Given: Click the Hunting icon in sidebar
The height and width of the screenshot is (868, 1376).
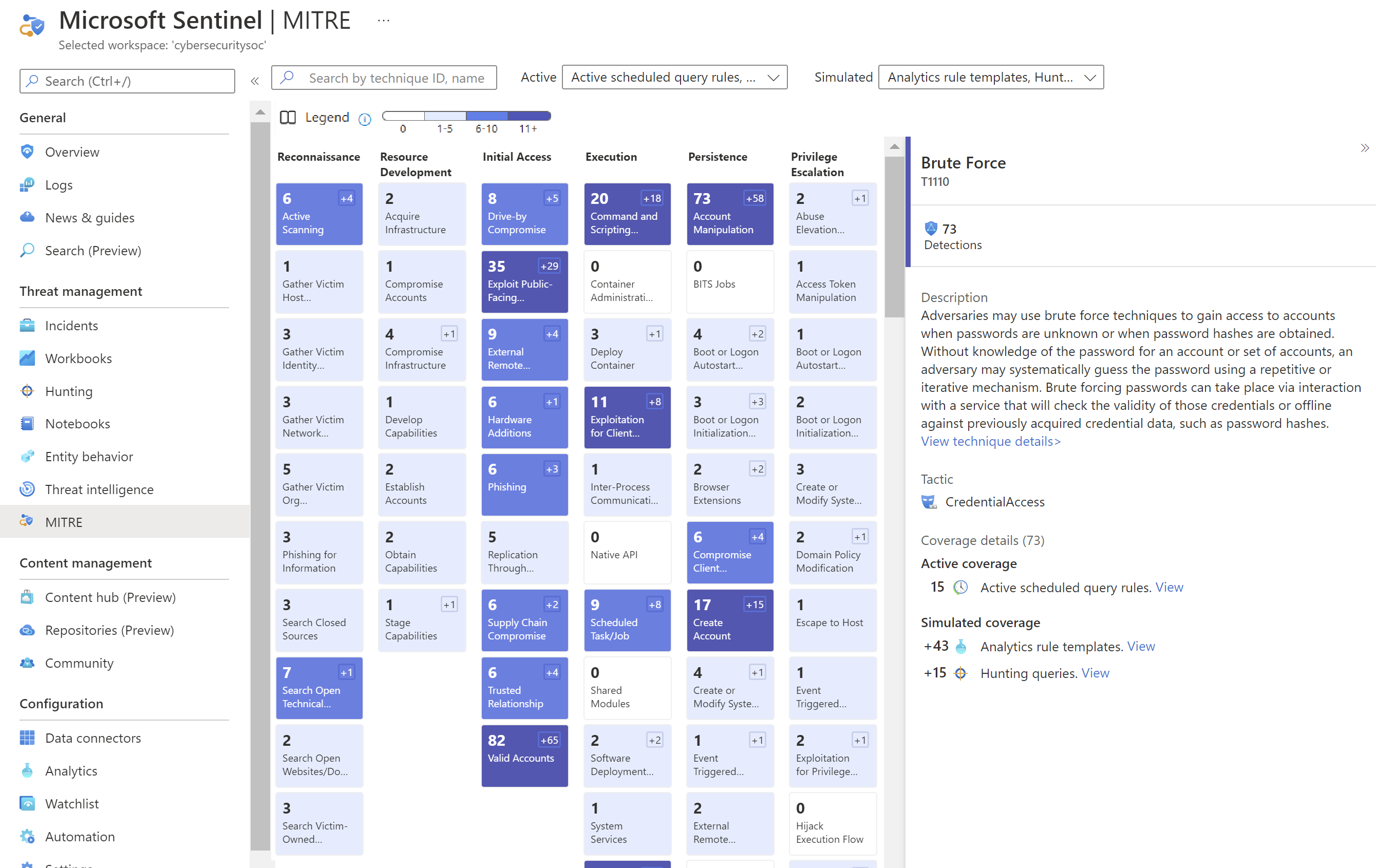Looking at the screenshot, I should 27,391.
